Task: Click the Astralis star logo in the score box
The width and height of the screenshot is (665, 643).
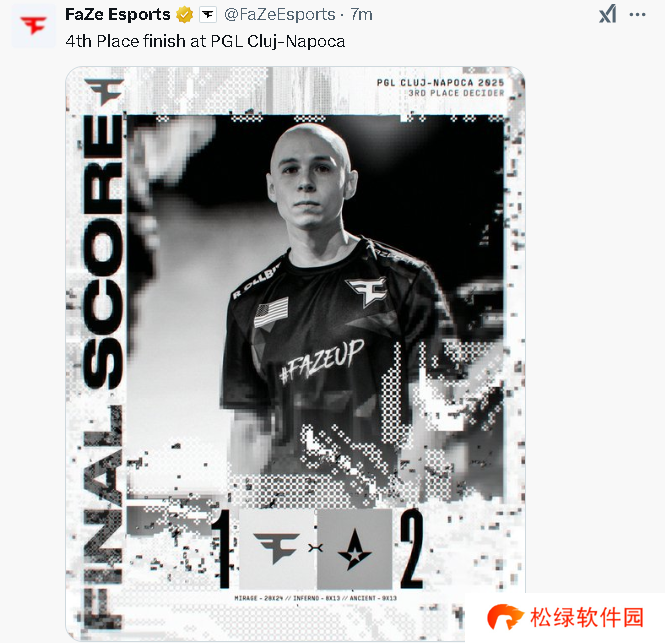Action: tap(354, 549)
